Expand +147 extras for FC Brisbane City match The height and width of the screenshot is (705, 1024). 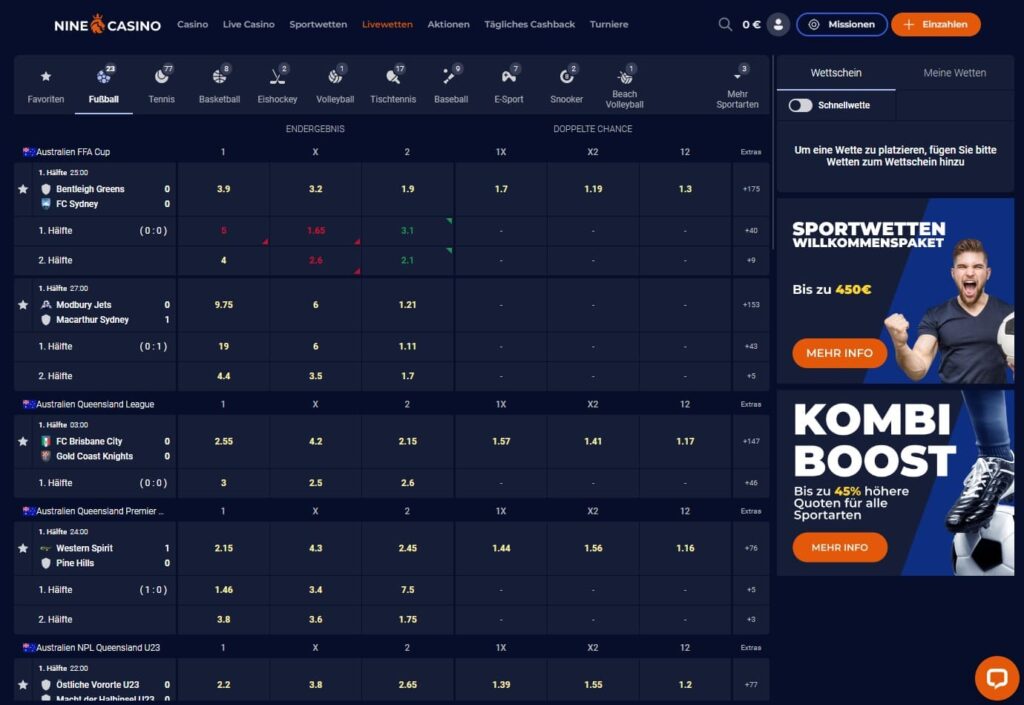click(x=751, y=441)
